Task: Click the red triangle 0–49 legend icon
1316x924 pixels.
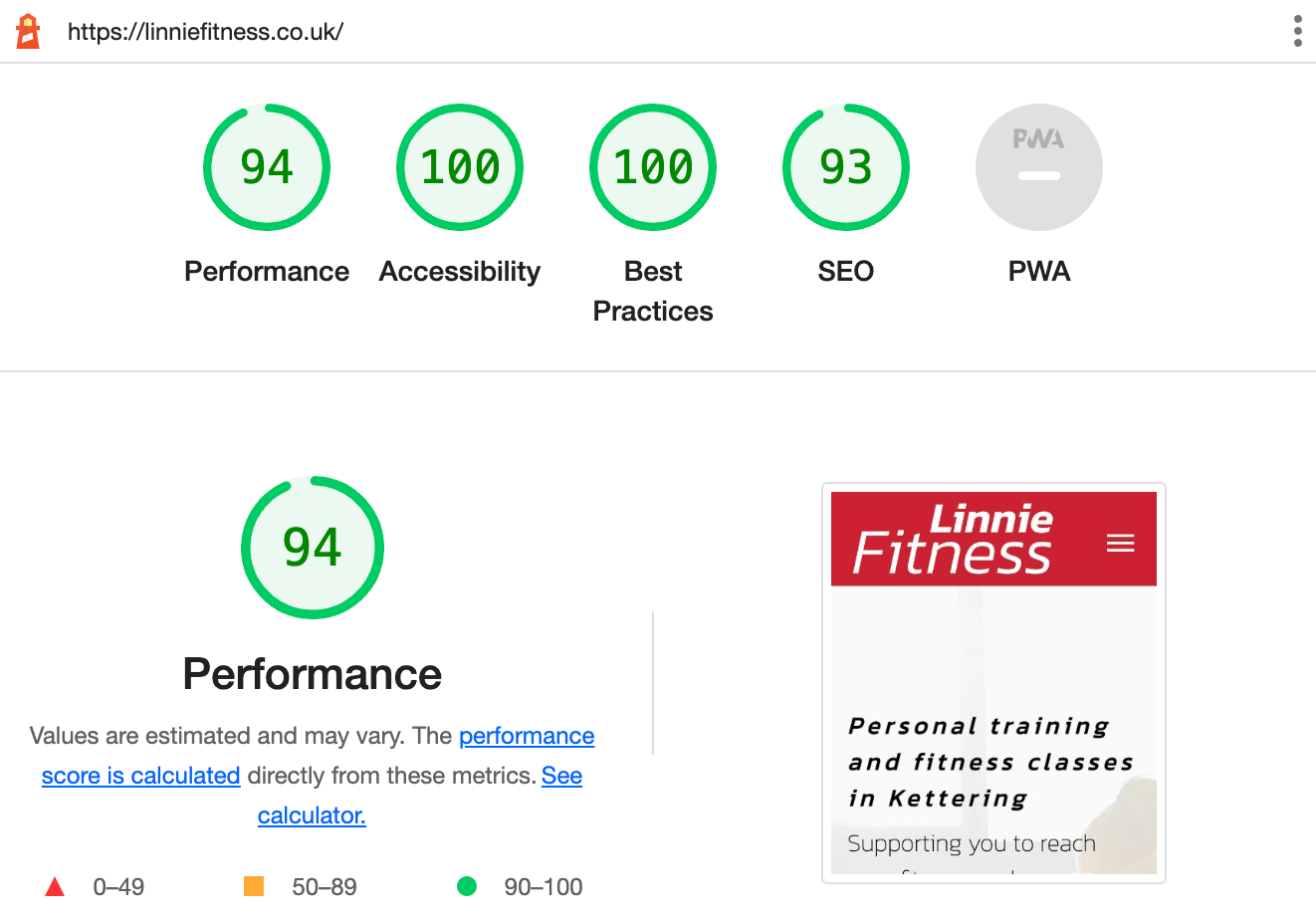Action: pyautogui.click(x=57, y=886)
